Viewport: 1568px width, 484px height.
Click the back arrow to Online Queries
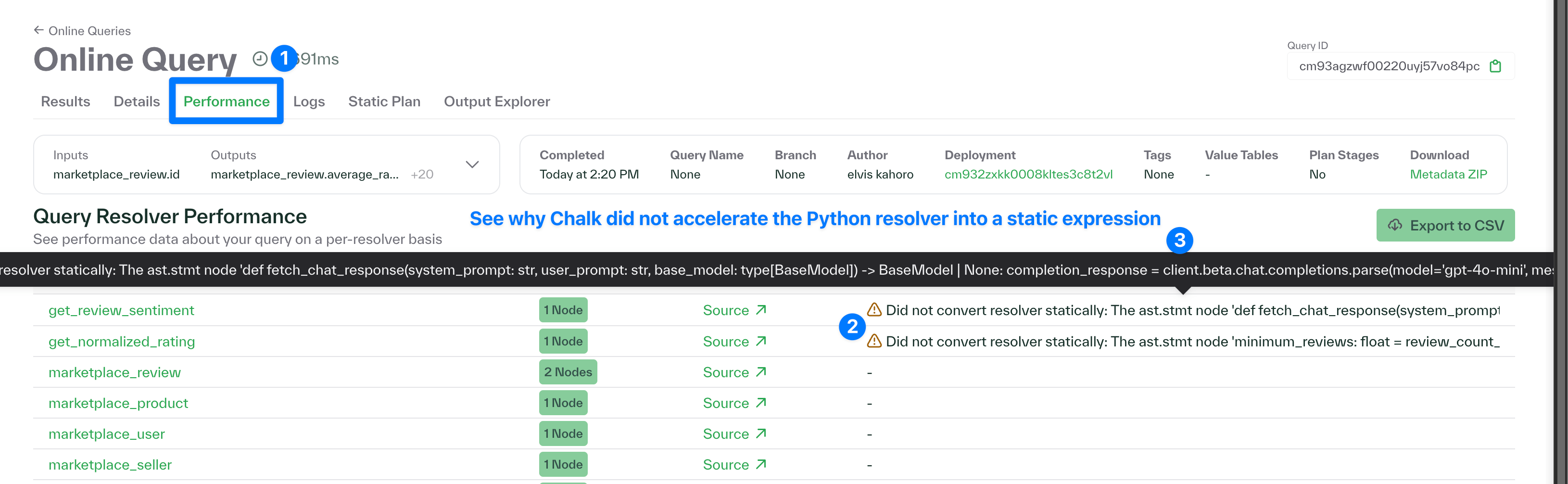point(38,30)
